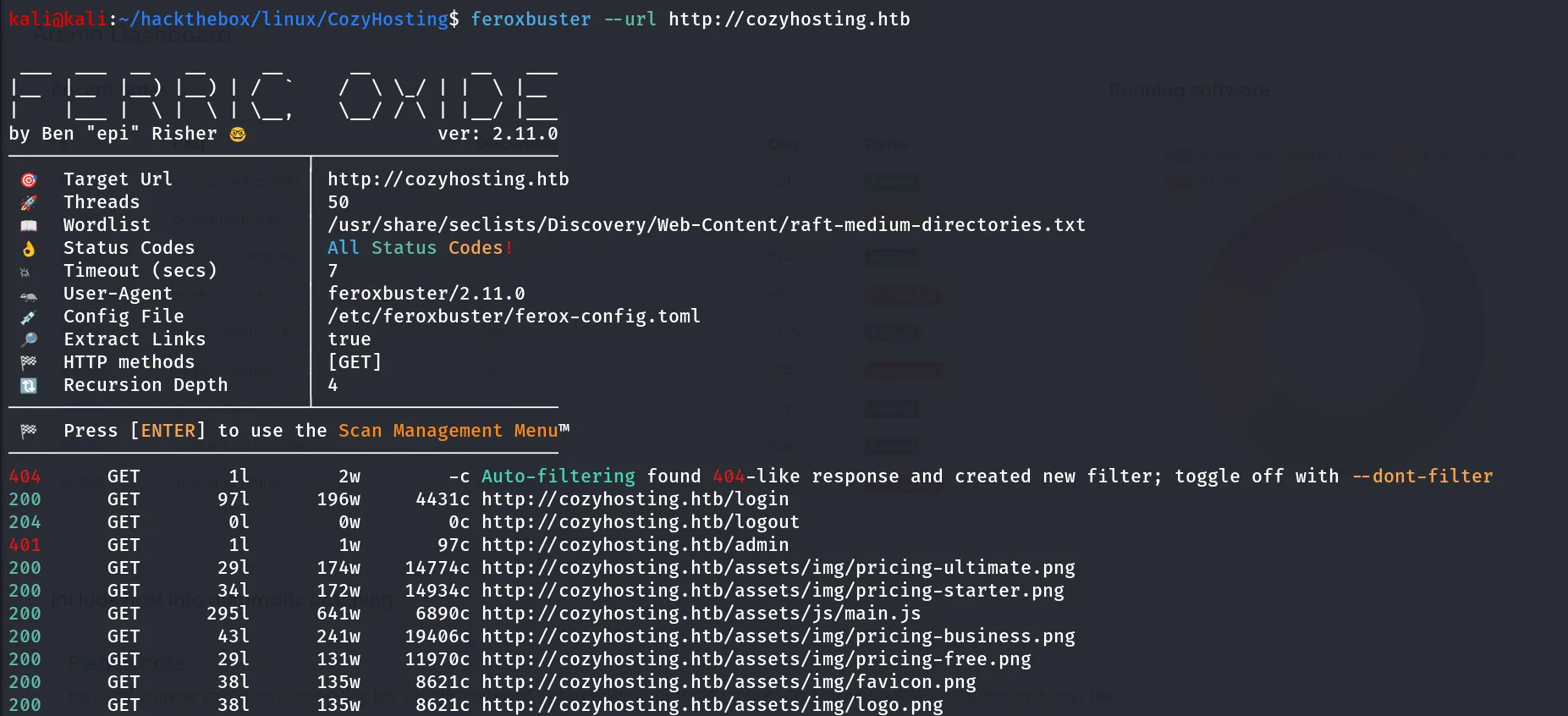Screen dimensions: 1568x716
Task: Click the checkered flag beside HTTP methods
Action: 29,362
